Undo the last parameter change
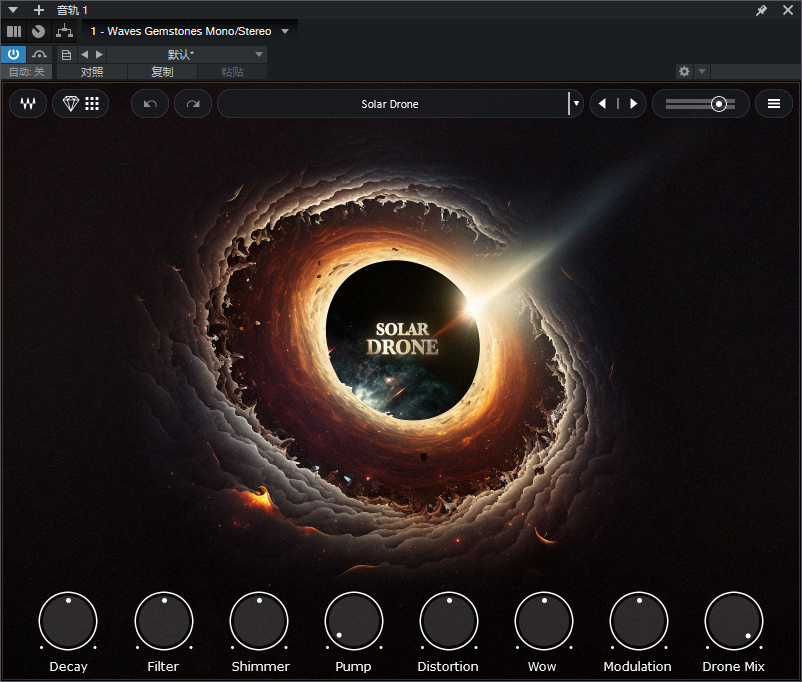This screenshot has width=802, height=682. click(150, 104)
